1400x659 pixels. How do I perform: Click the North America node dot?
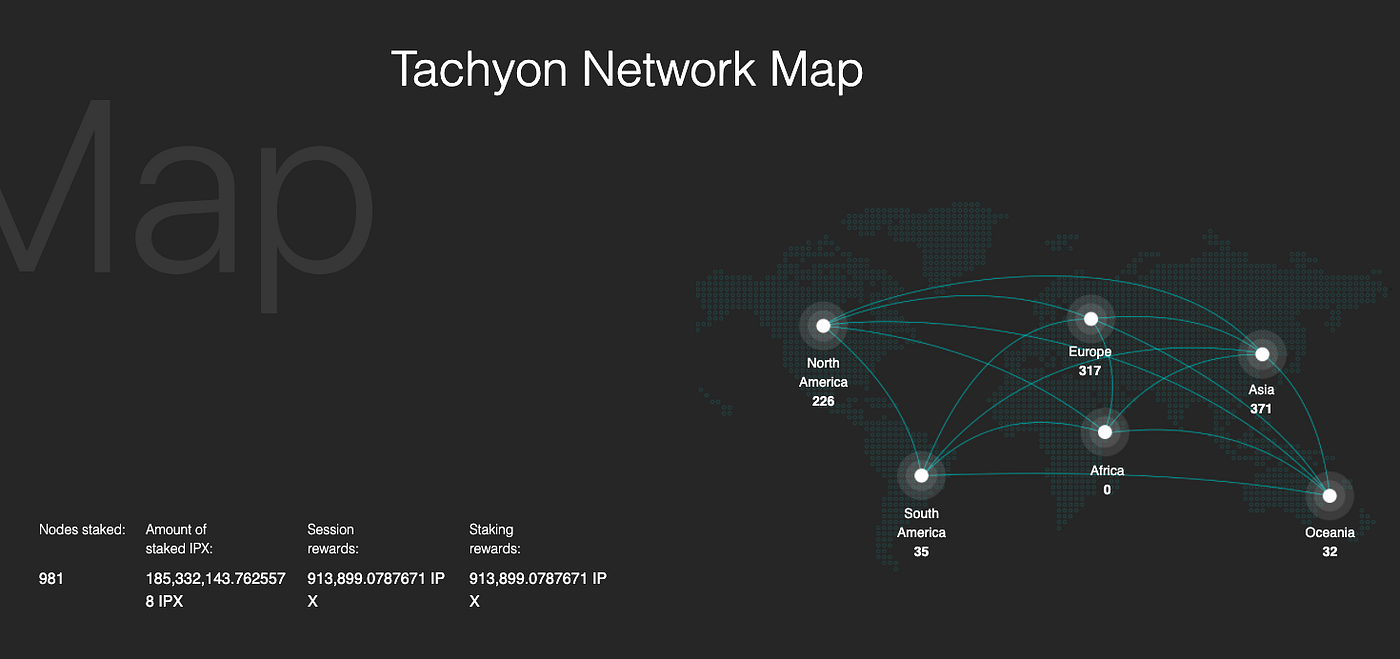[823, 326]
